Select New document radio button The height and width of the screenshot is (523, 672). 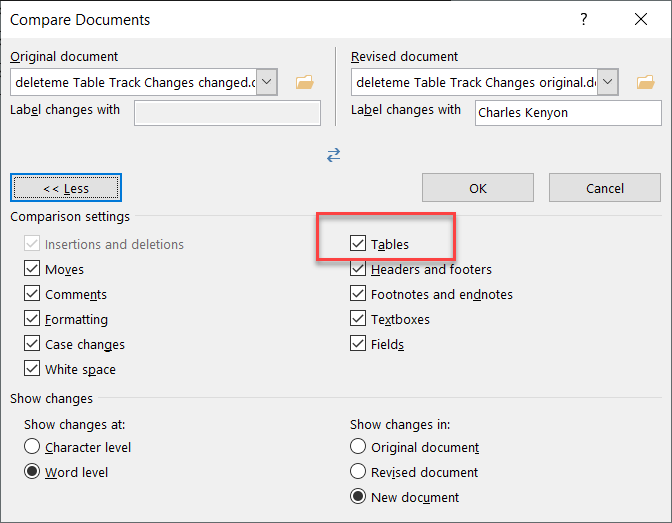click(x=358, y=496)
